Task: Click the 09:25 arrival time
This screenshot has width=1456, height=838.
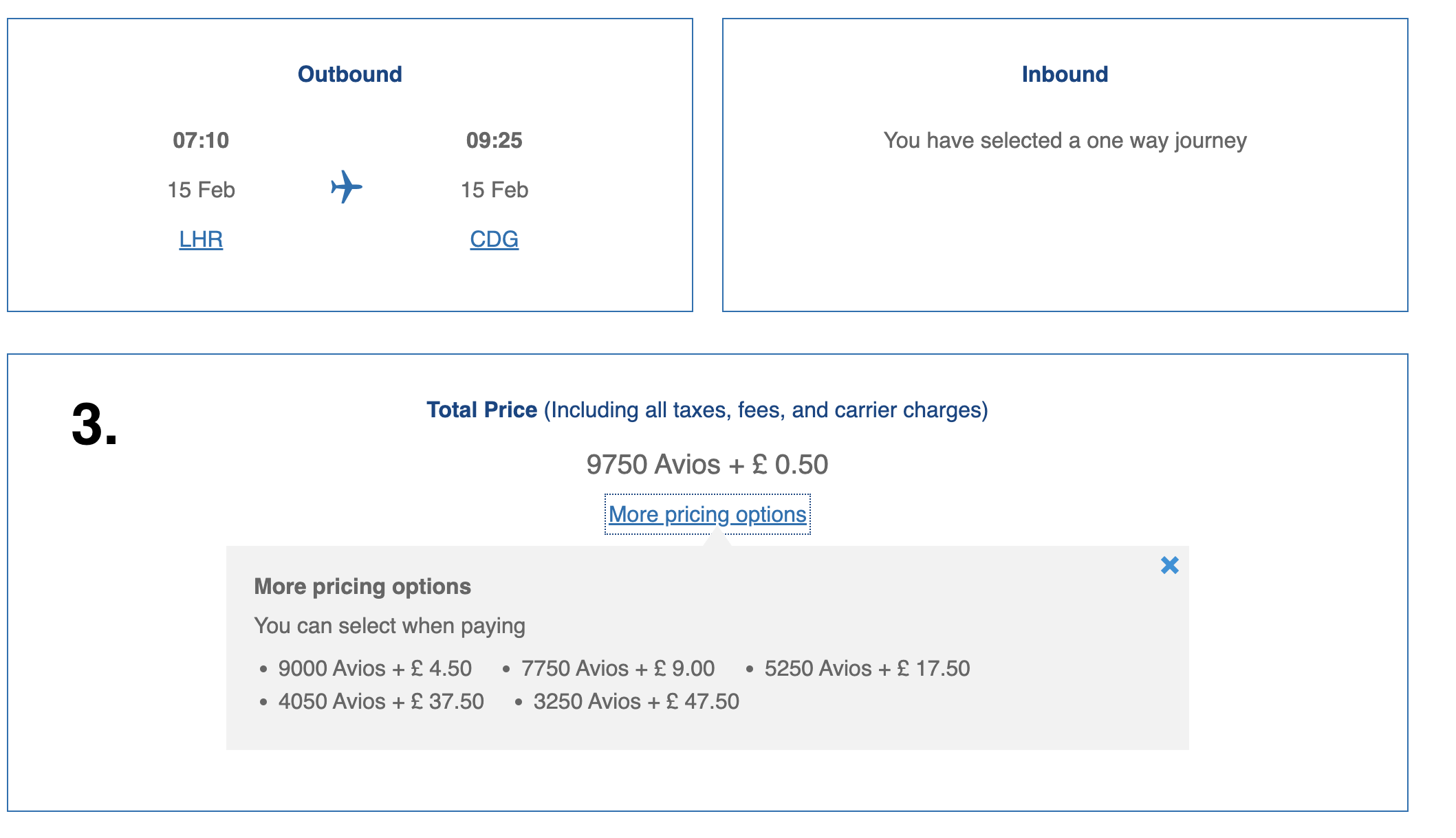Action: 494,140
